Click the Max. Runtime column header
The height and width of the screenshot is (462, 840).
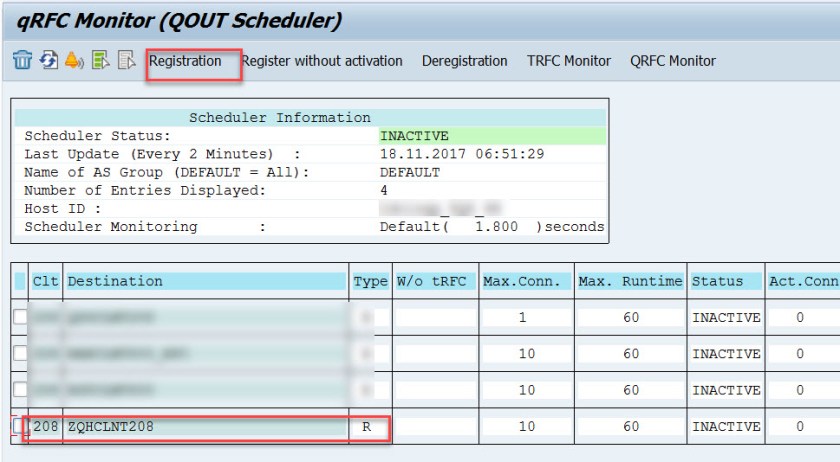point(631,281)
